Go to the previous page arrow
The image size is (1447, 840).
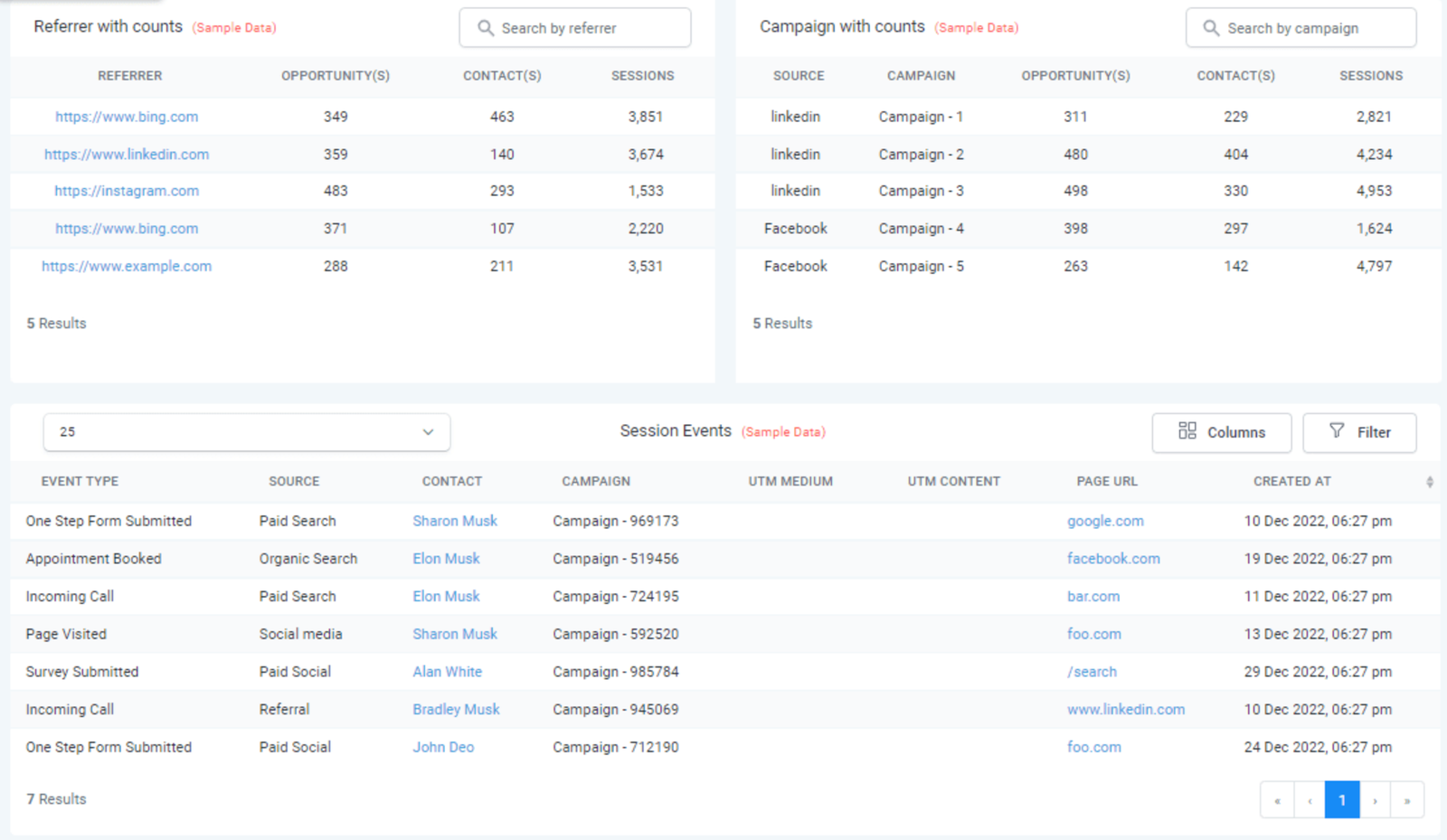click(x=1310, y=800)
